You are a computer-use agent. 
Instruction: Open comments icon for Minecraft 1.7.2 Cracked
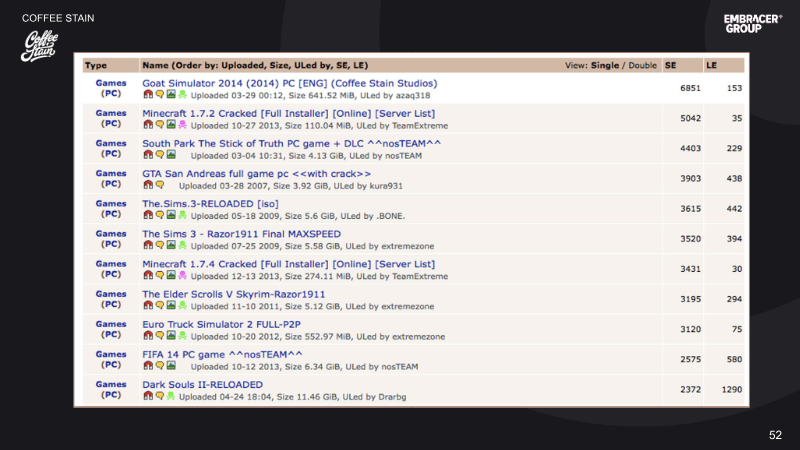[160, 124]
